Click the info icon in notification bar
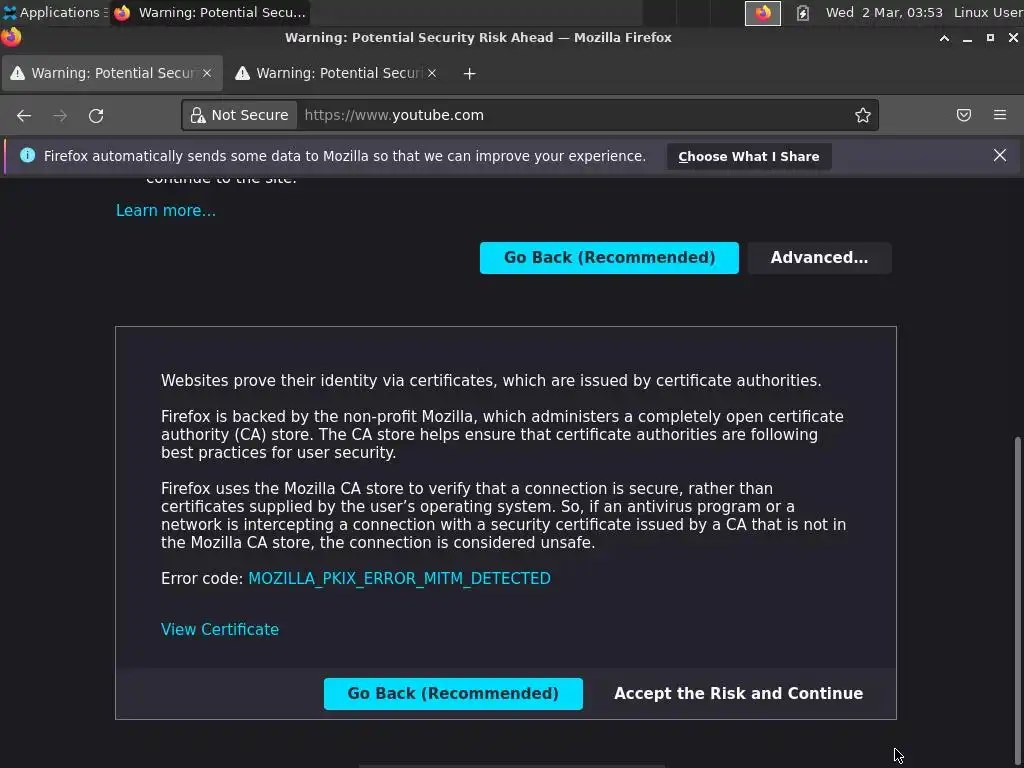 click(27, 155)
